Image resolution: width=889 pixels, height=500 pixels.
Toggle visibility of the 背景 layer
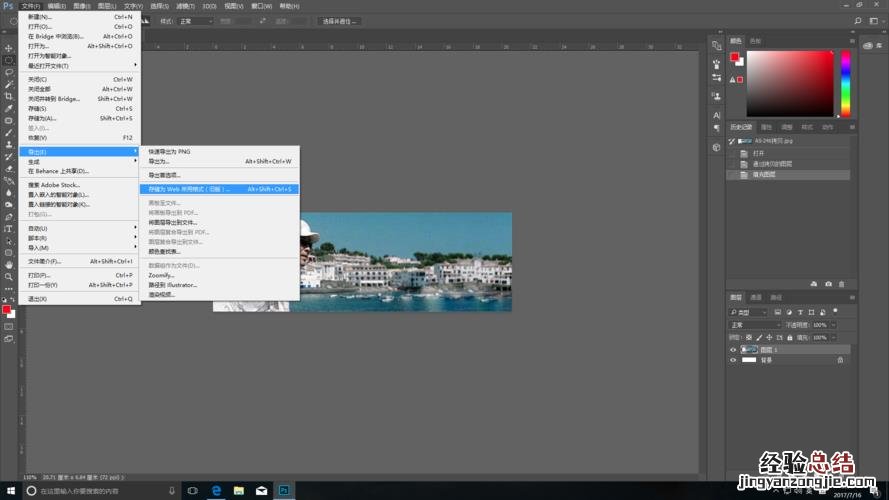(x=733, y=360)
